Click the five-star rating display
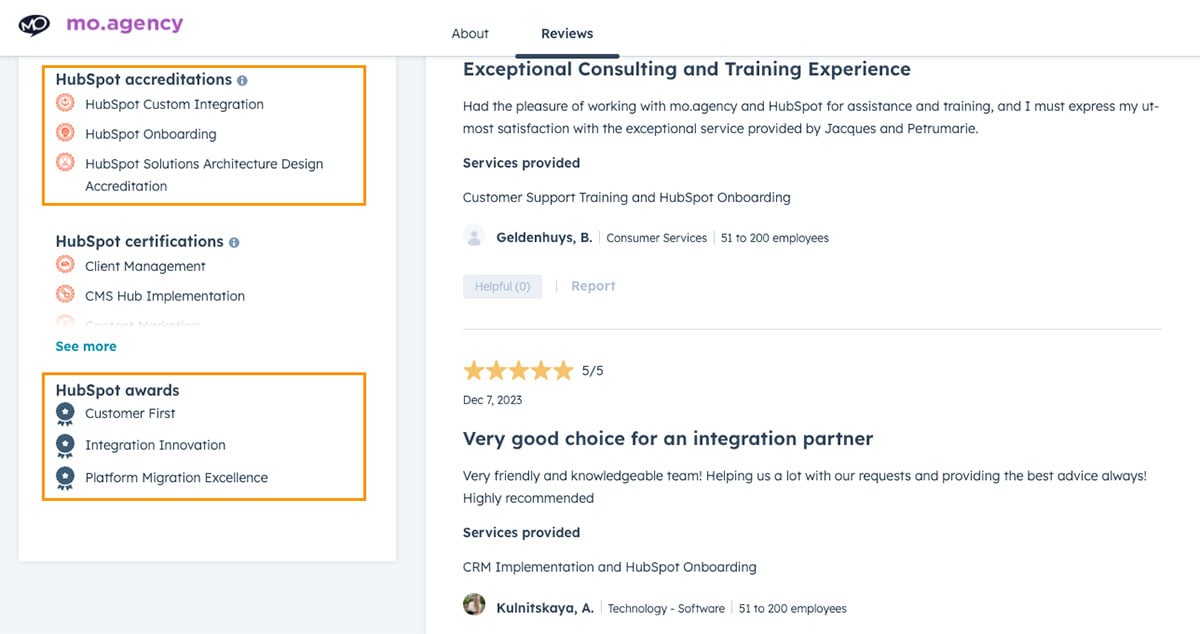The image size is (1200, 634). click(519, 370)
